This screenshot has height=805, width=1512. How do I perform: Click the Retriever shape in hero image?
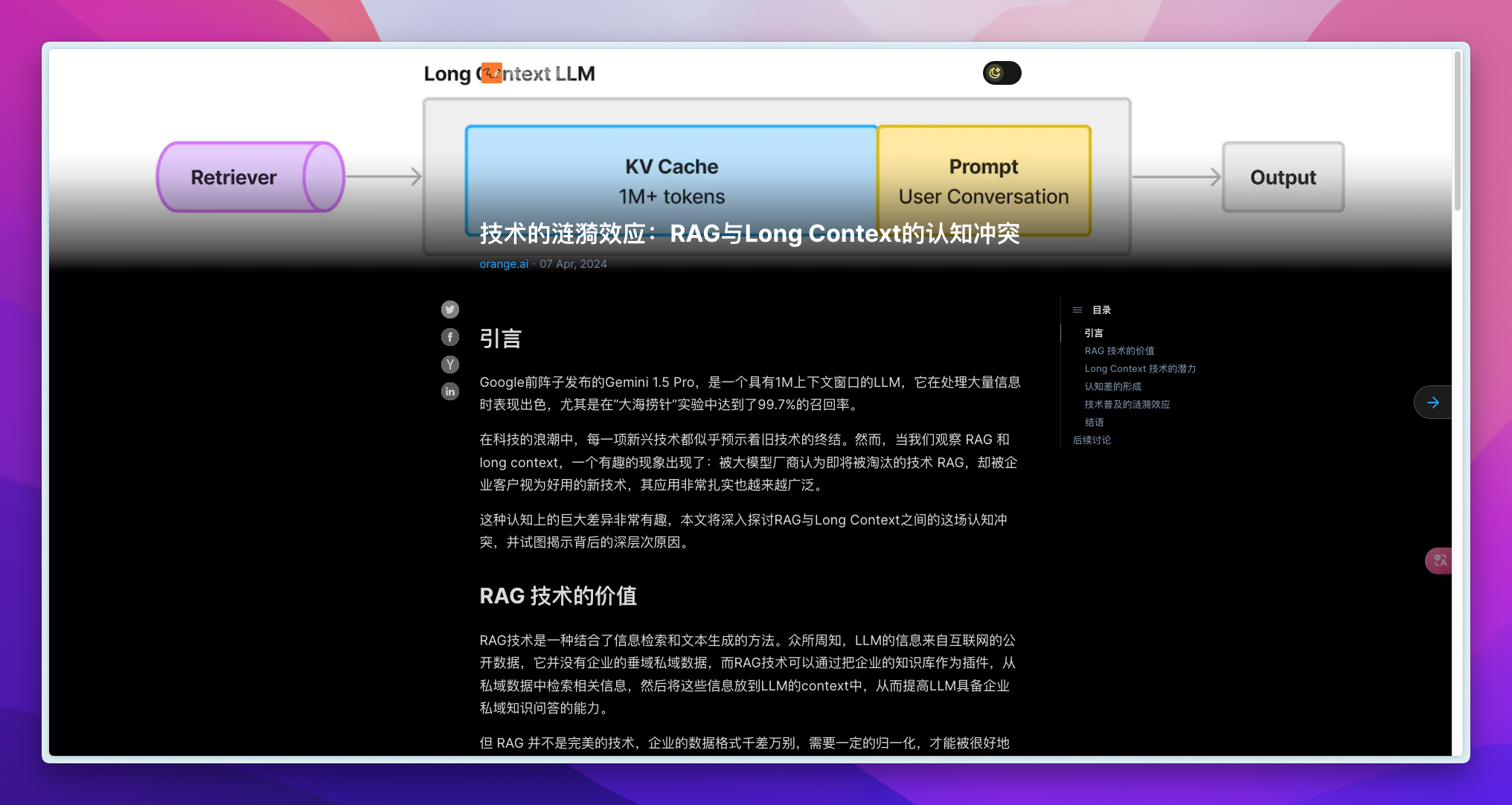(251, 177)
